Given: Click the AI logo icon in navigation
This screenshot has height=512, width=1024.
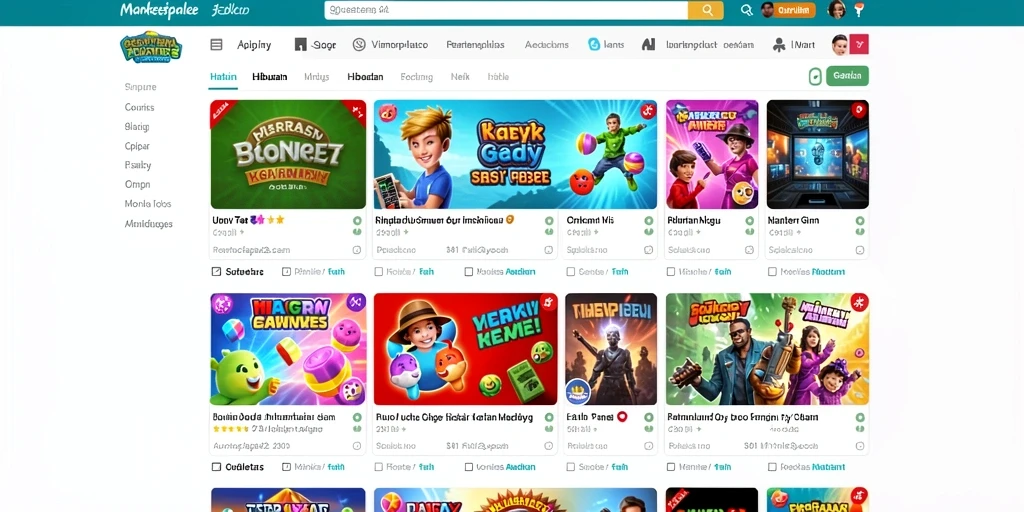Looking at the screenshot, I should click(x=648, y=44).
